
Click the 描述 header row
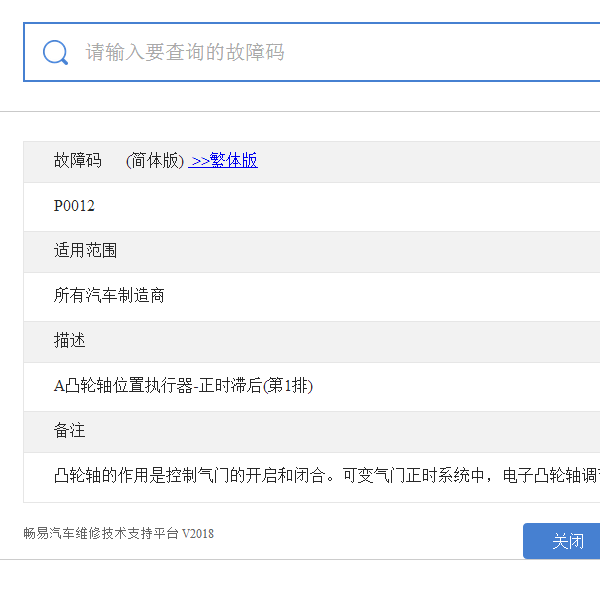point(312,342)
